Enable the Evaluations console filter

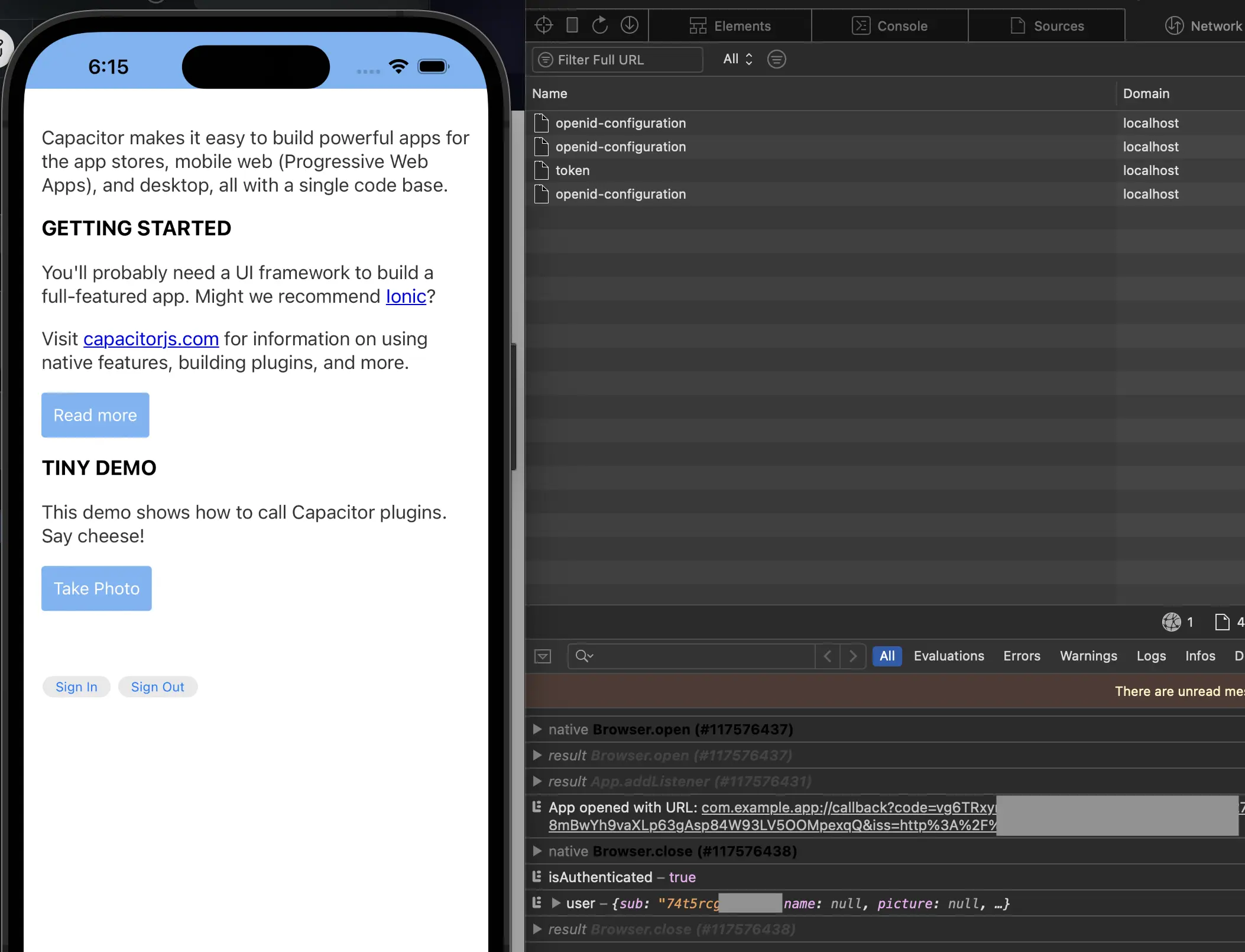point(949,656)
